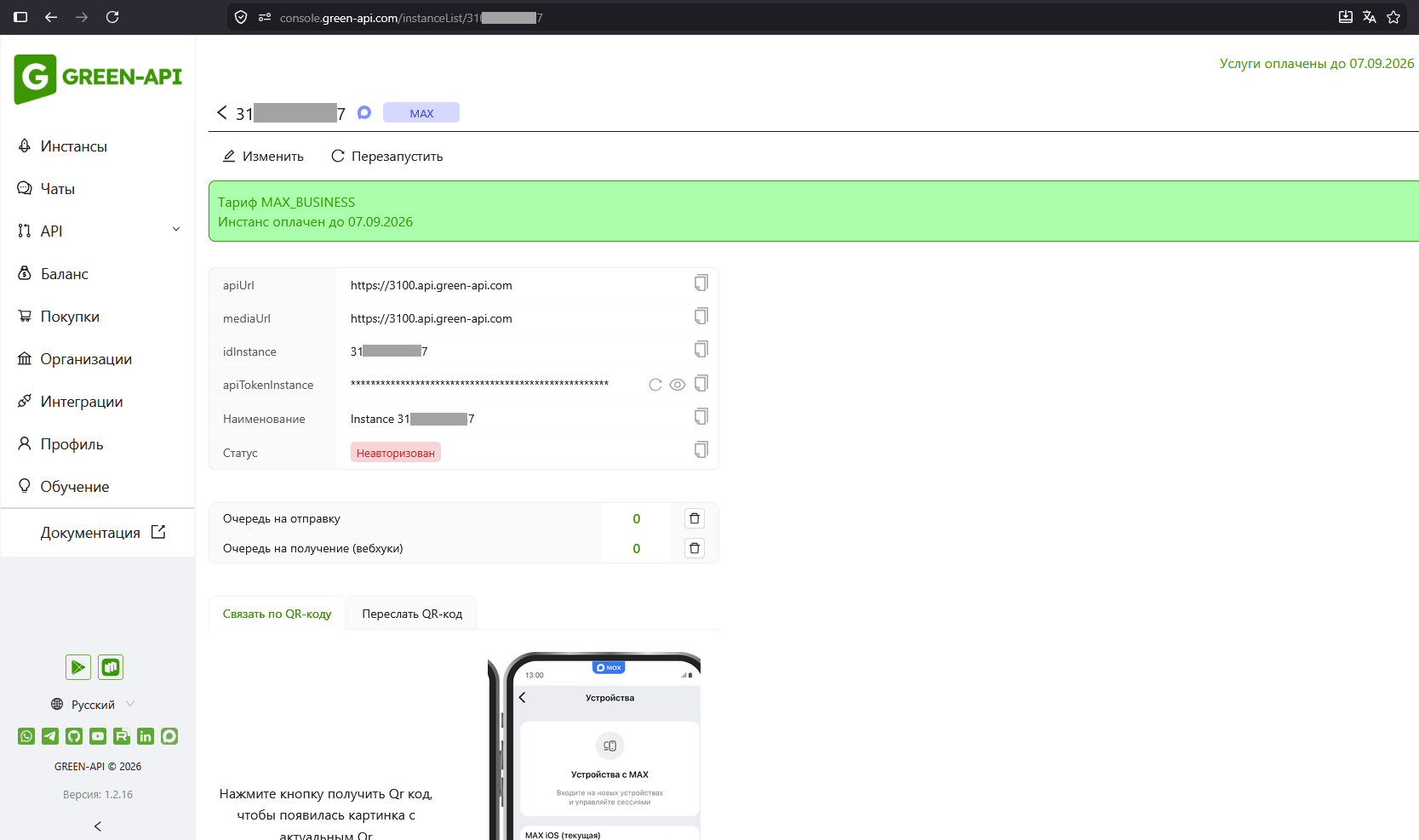Image resolution: width=1419 pixels, height=840 pixels.
Task: Click the GREEN-API logo
Action: (98, 78)
